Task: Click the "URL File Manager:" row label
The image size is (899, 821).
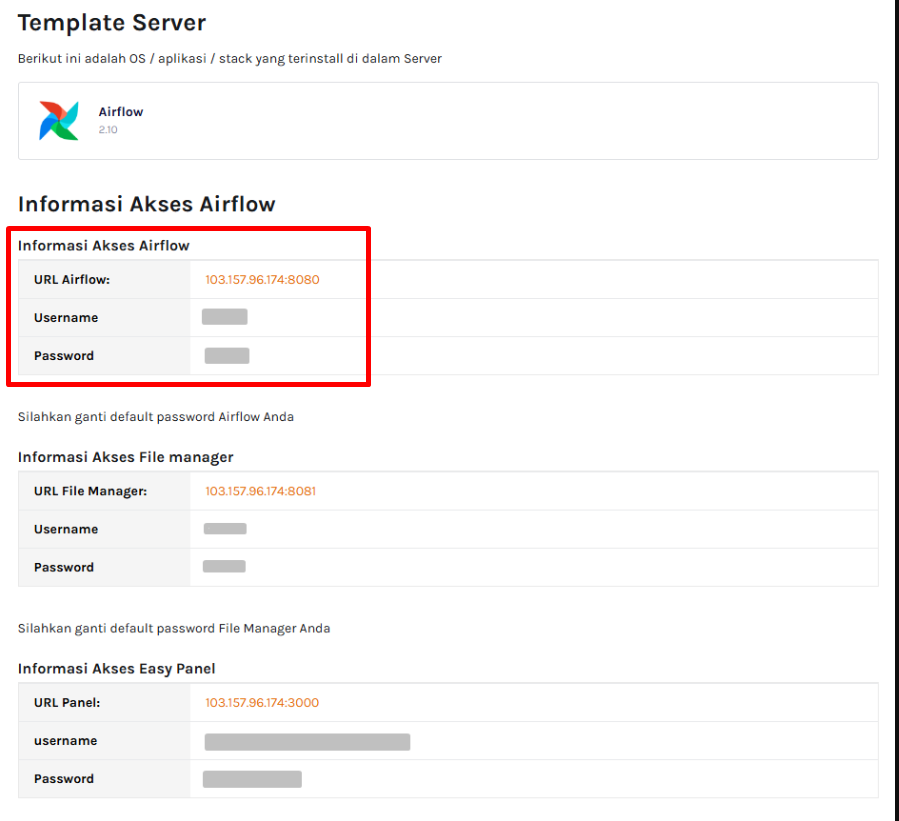Action: click(x=90, y=491)
